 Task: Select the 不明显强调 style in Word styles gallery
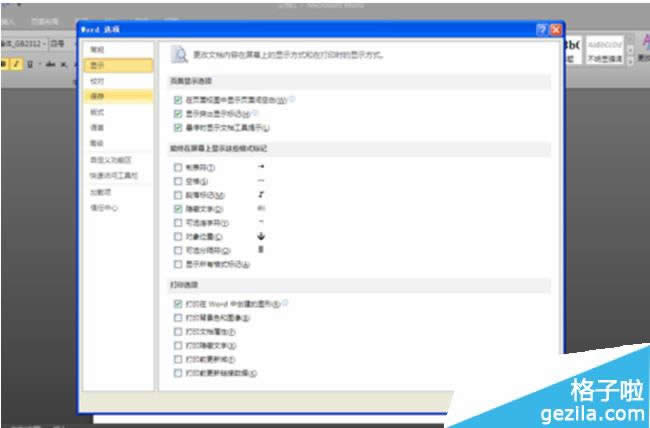pos(605,50)
